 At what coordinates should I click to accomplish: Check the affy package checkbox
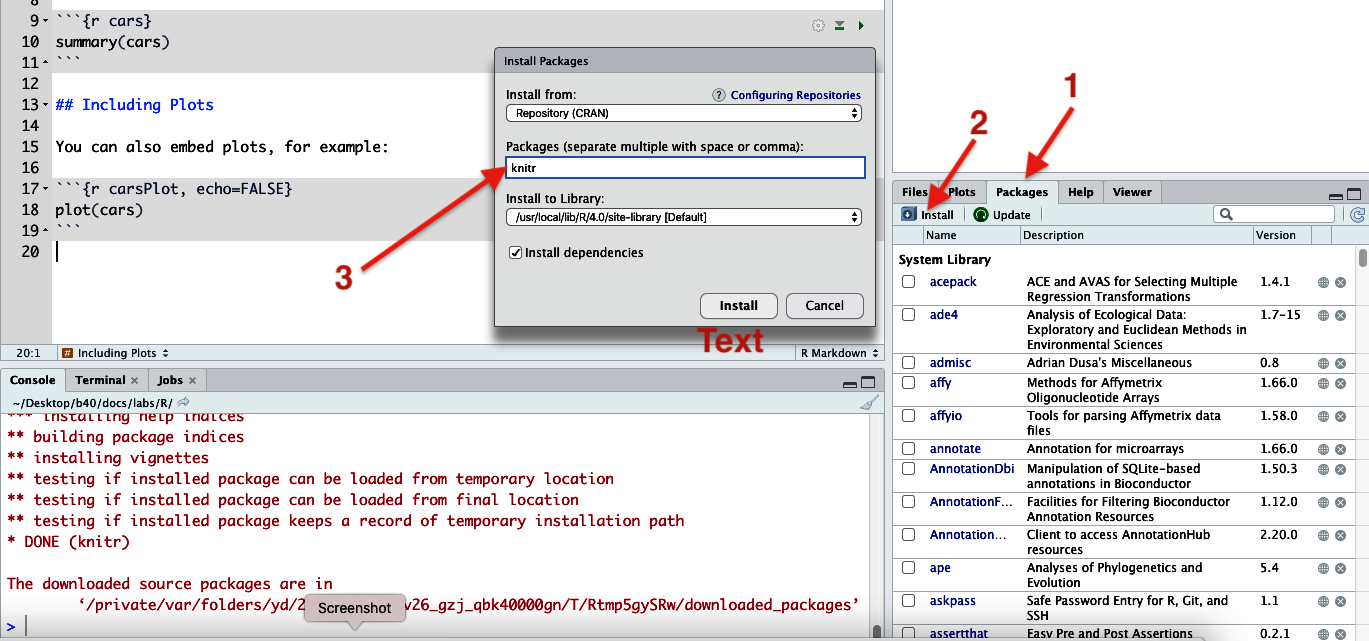pyautogui.click(x=908, y=382)
